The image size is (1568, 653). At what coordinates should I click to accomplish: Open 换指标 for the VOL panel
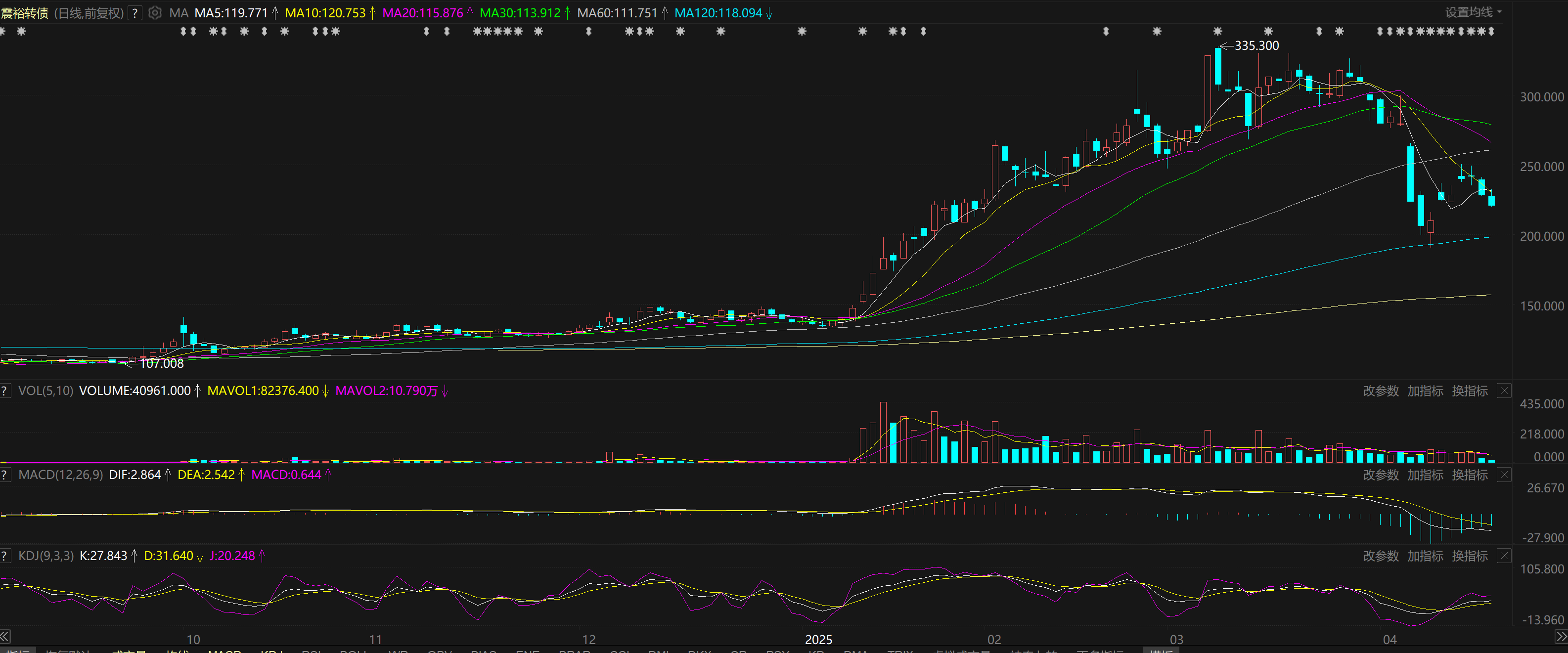pos(1470,391)
